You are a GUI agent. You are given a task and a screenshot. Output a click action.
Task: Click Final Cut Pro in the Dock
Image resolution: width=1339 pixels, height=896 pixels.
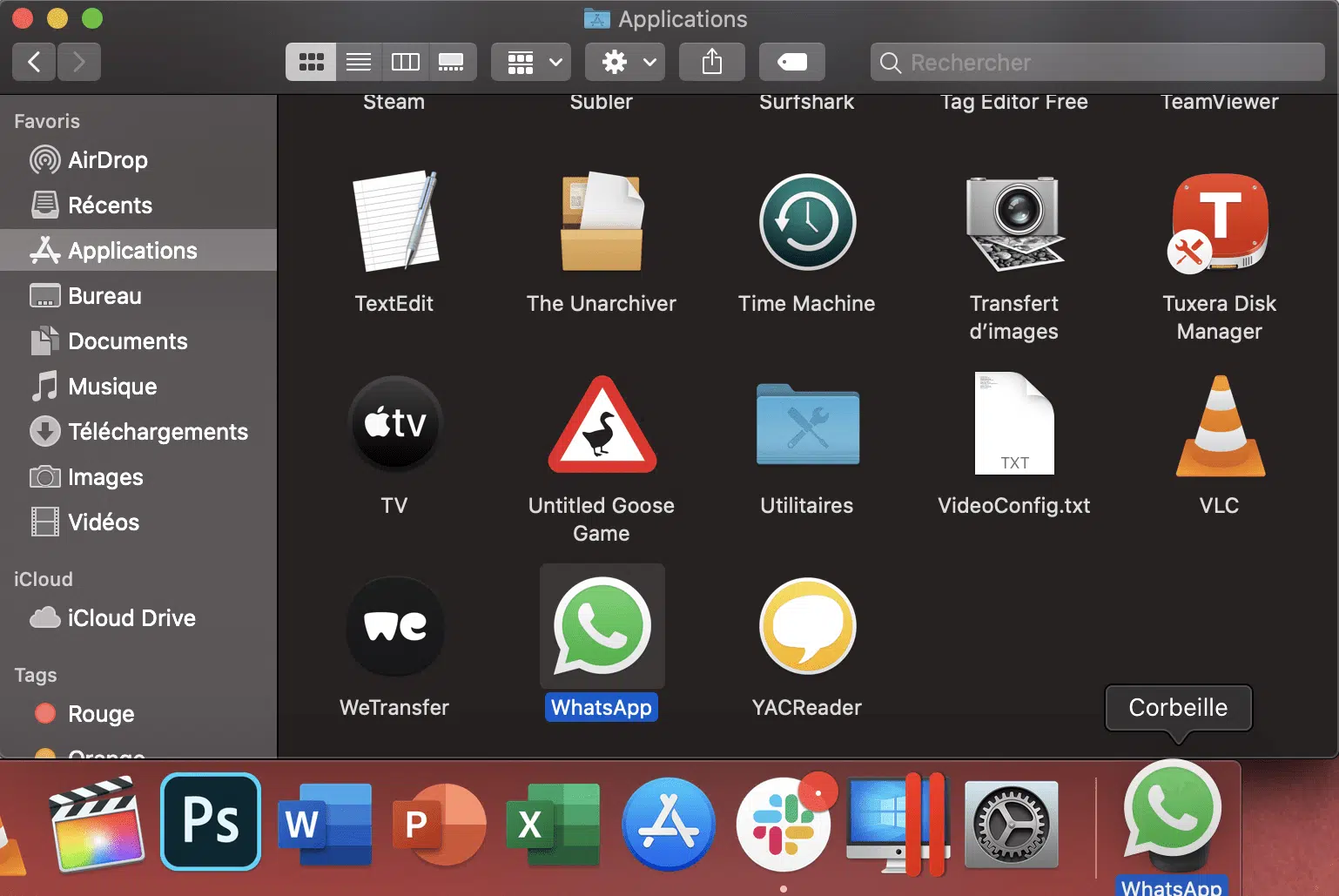coord(96,824)
